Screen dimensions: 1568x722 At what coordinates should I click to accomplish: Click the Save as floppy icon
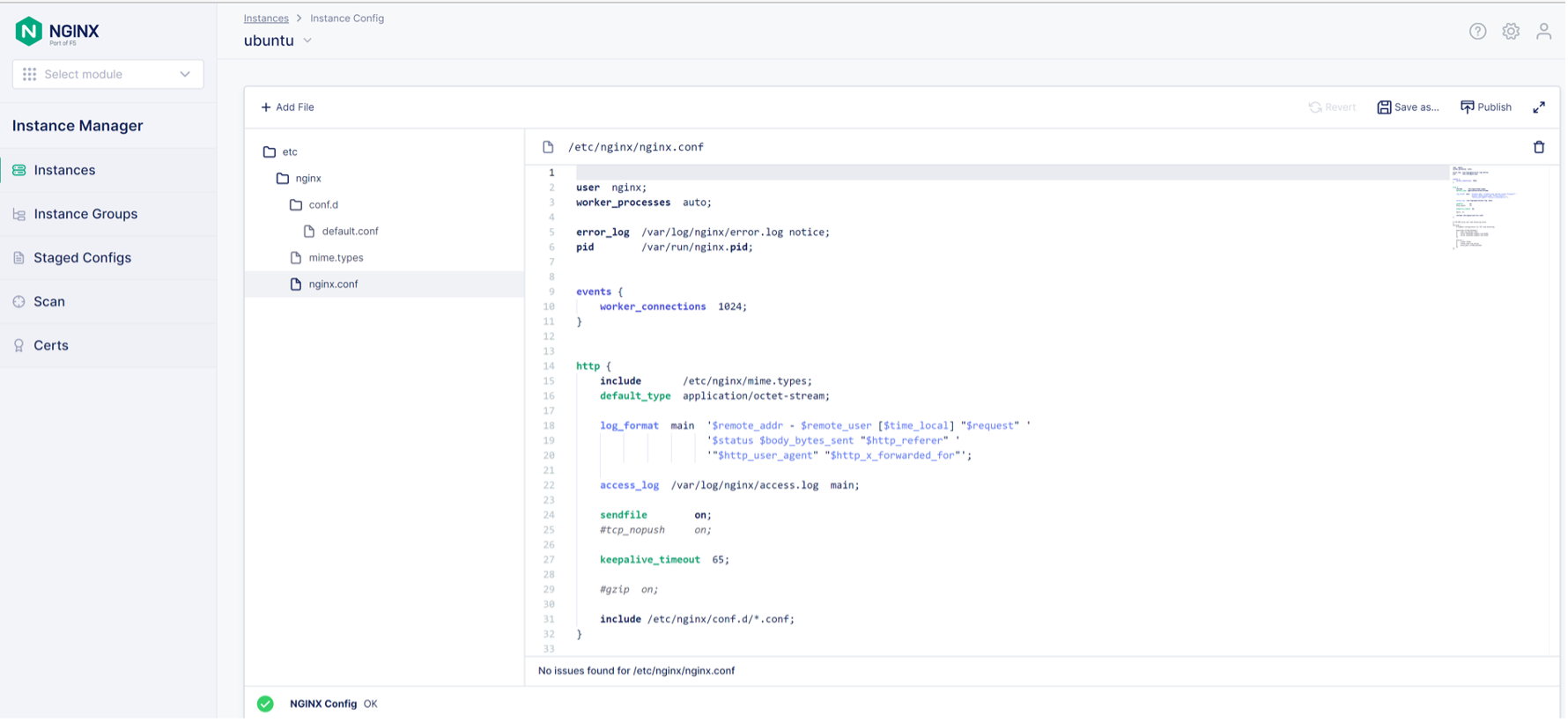1384,107
